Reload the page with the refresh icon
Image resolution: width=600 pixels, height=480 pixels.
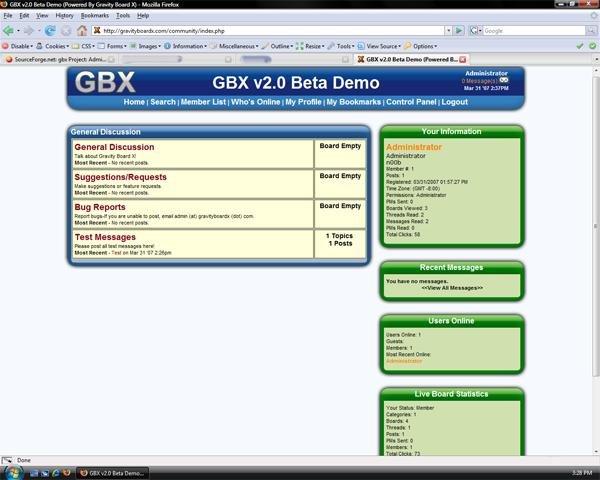click(x=50, y=31)
